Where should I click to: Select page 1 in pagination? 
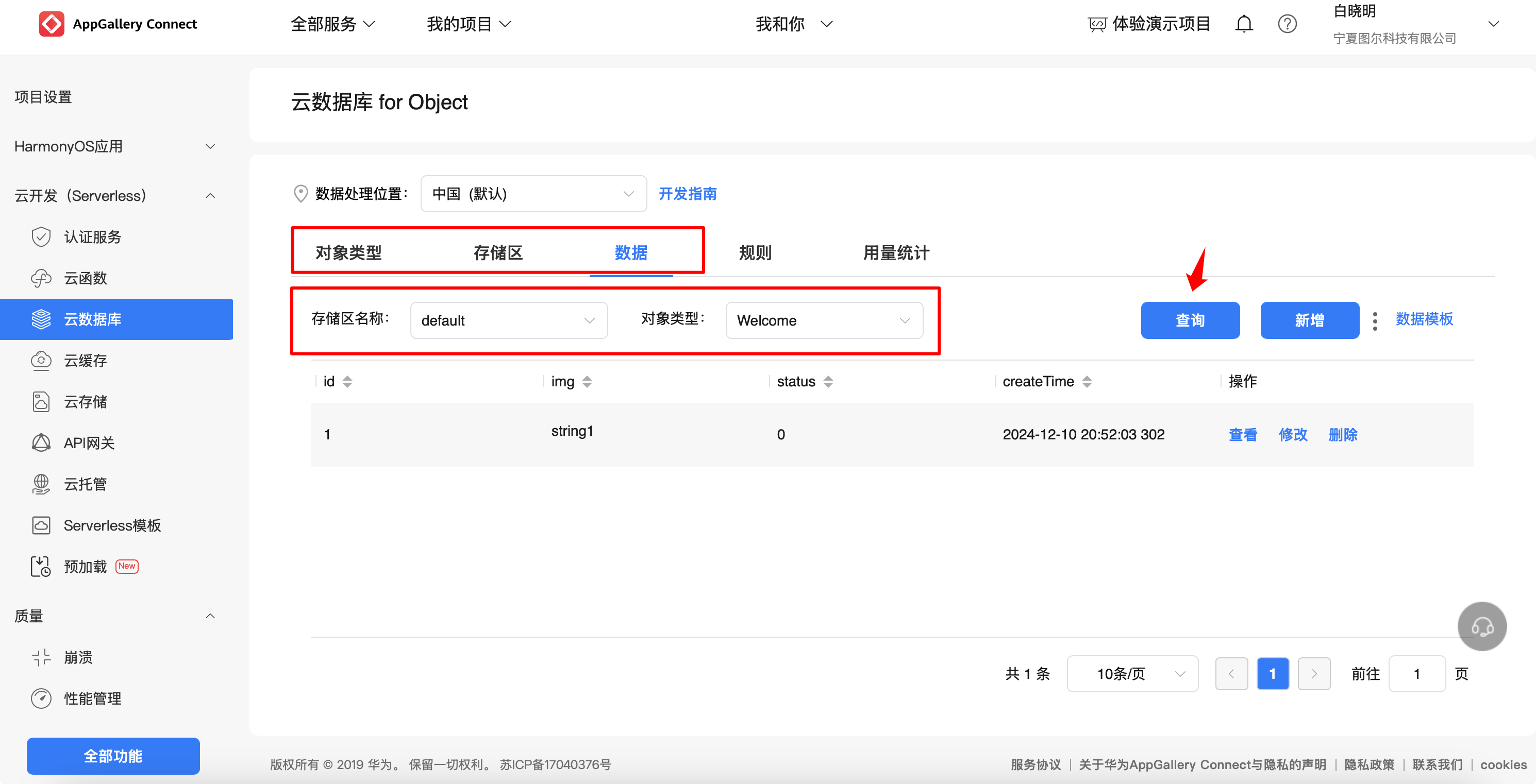[x=1273, y=674]
